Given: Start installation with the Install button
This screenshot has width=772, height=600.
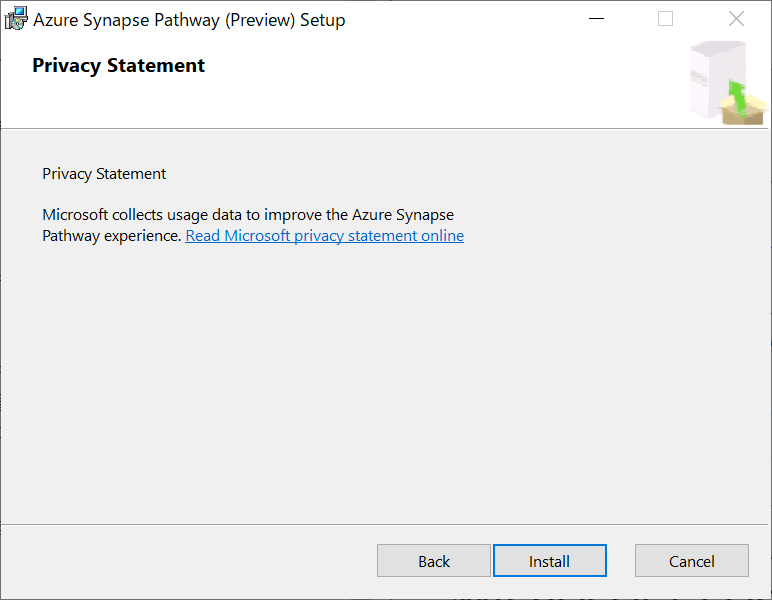Looking at the screenshot, I should [x=549, y=561].
